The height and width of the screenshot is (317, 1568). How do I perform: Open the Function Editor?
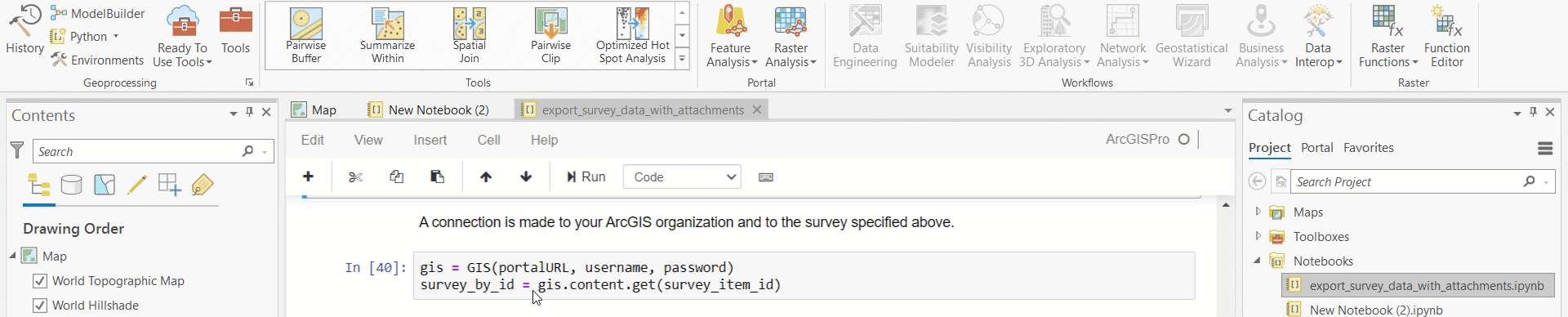(x=1447, y=36)
